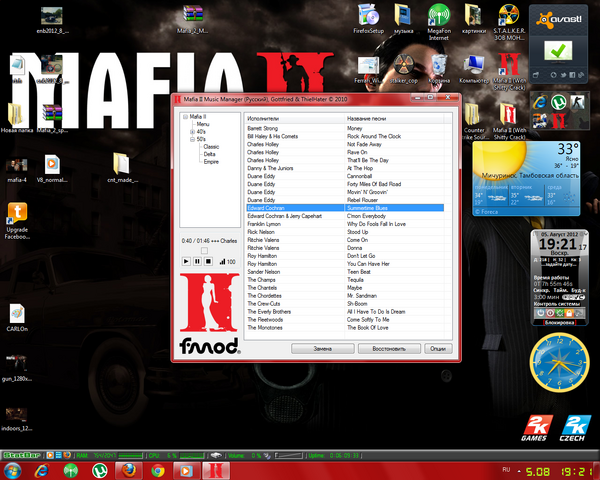This screenshot has width=600, height=480.
Task: Open the Mafia_2_M... archive icon
Action: [x=192, y=19]
